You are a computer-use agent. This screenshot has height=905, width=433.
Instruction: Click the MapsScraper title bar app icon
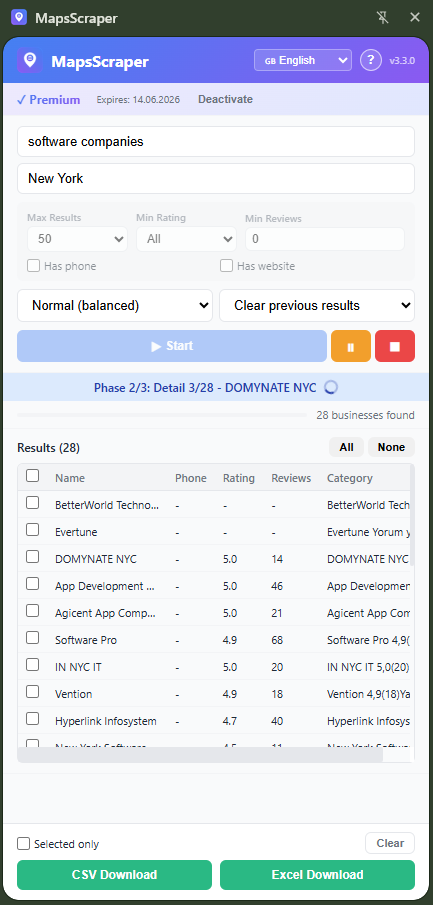[x=19, y=17]
